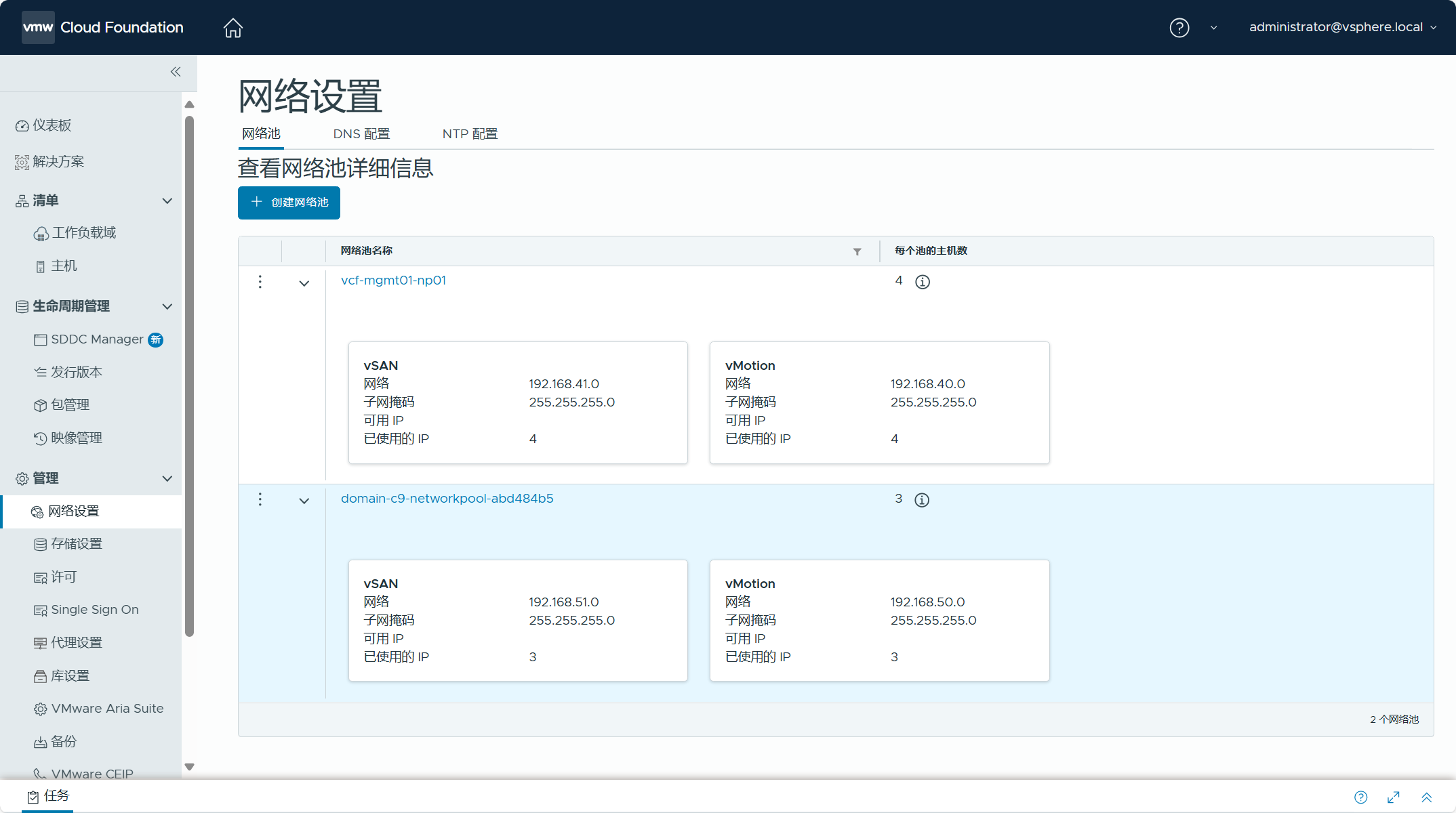Click the sidebar scroll up arrow
Image resolution: width=1456 pixels, height=813 pixels.
[x=190, y=104]
